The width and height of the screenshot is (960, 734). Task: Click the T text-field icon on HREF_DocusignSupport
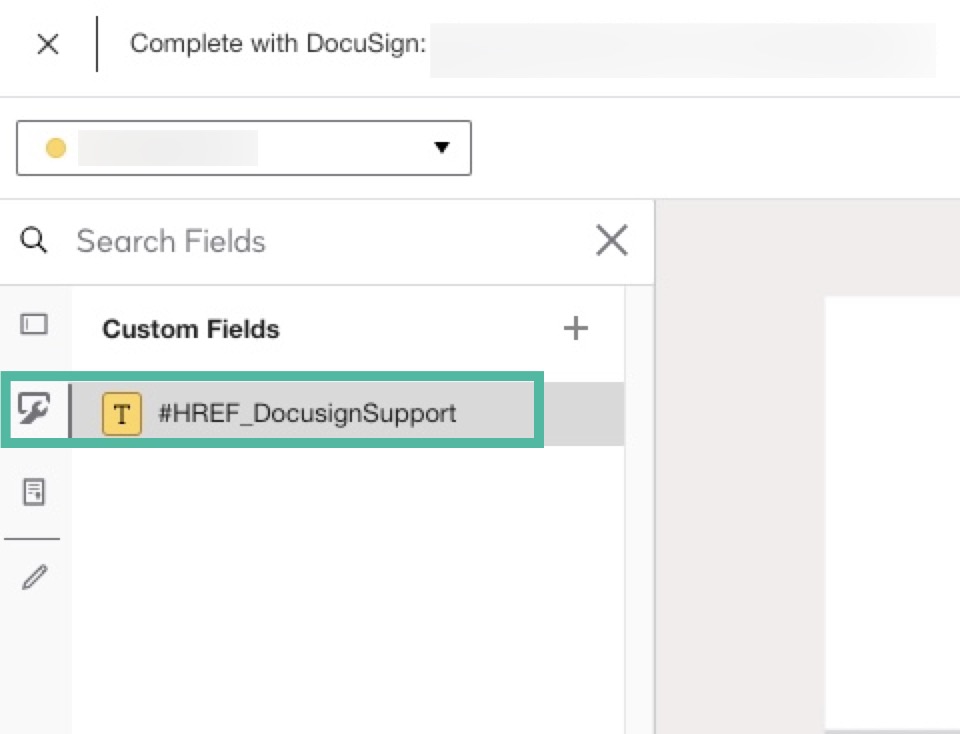pos(120,412)
